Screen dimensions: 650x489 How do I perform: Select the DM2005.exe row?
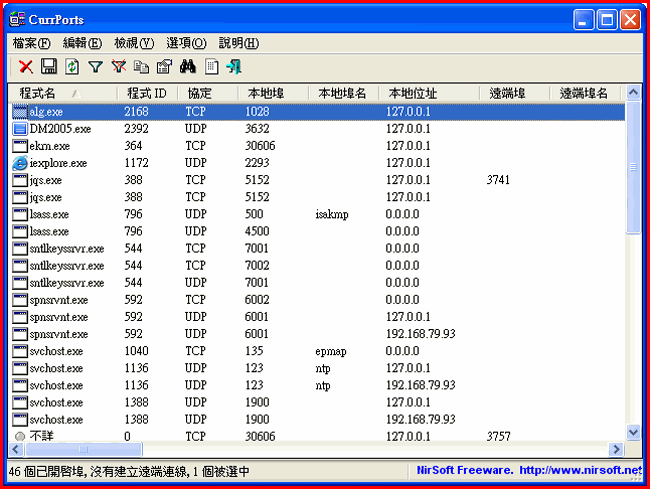[x=59, y=129]
